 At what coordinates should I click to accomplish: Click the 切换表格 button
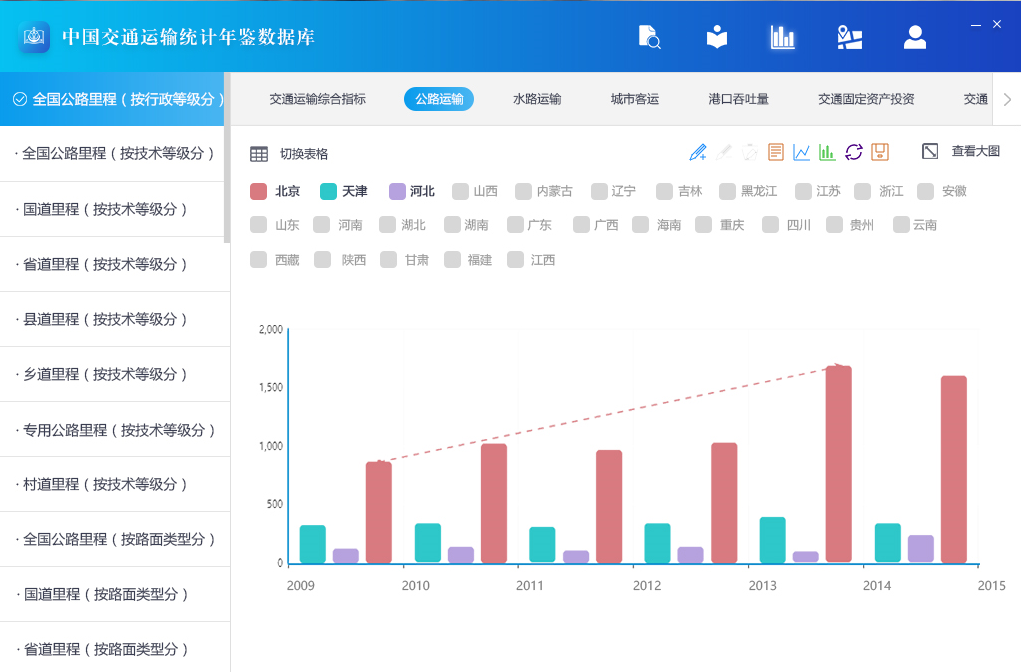click(x=289, y=154)
